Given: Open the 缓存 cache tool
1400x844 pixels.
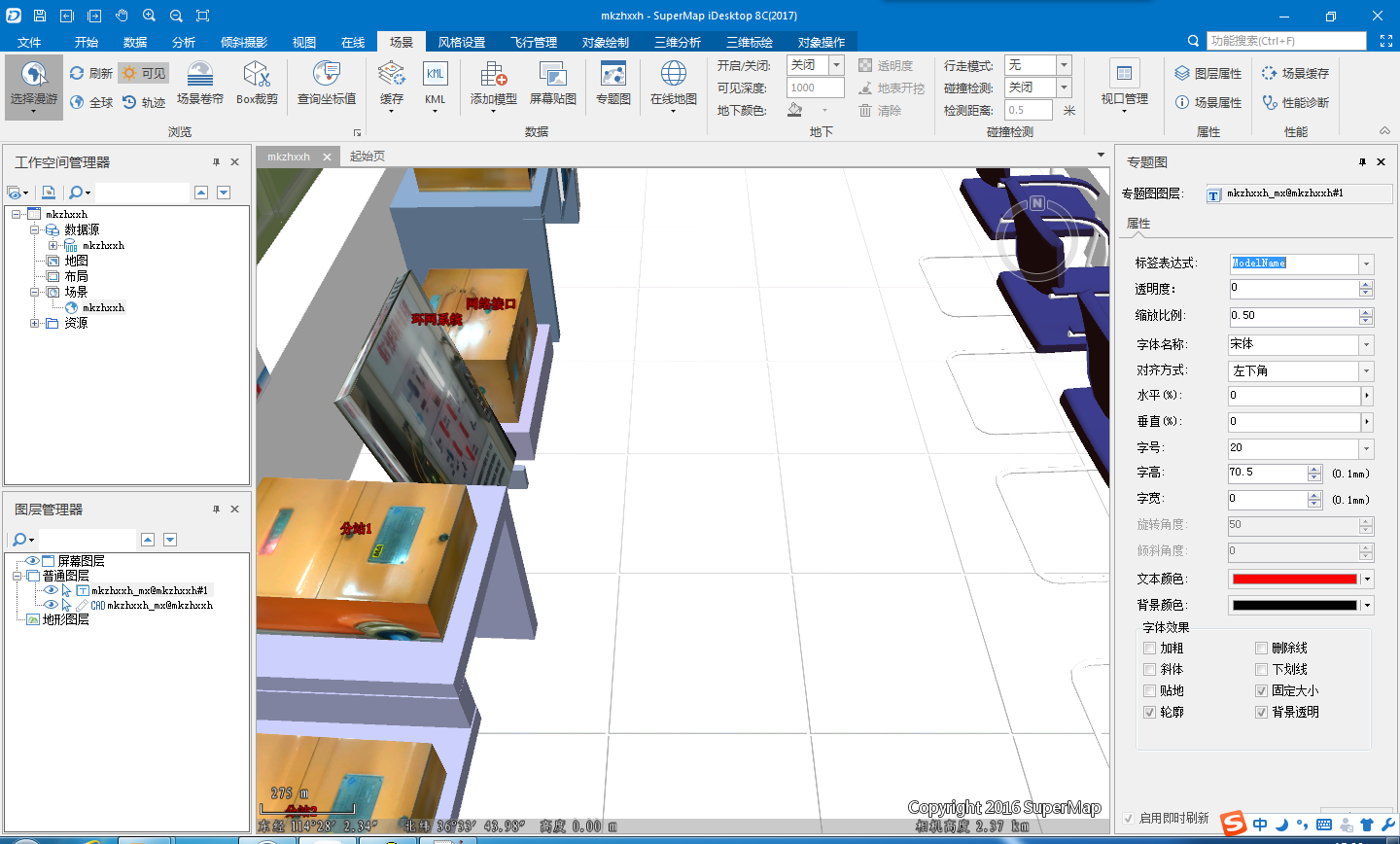Looking at the screenshot, I should tap(392, 86).
